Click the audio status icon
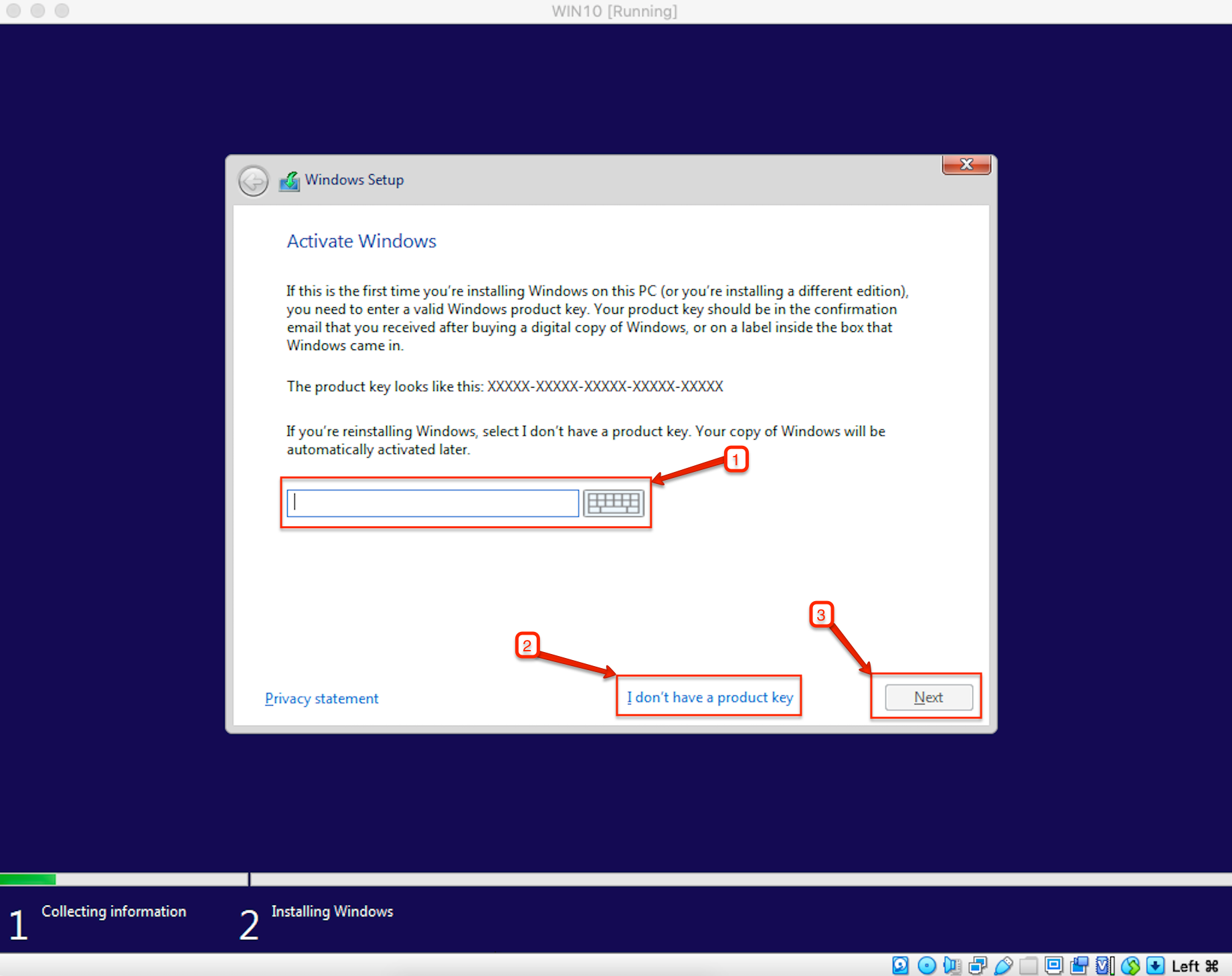This screenshot has height=976, width=1232. 952,965
